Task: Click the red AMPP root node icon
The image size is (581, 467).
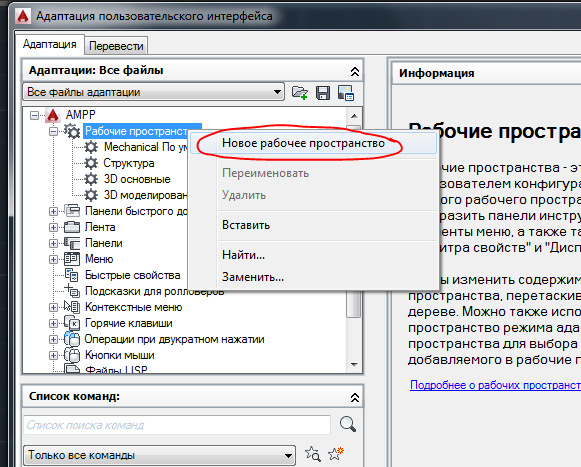Action: (x=53, y=115)
